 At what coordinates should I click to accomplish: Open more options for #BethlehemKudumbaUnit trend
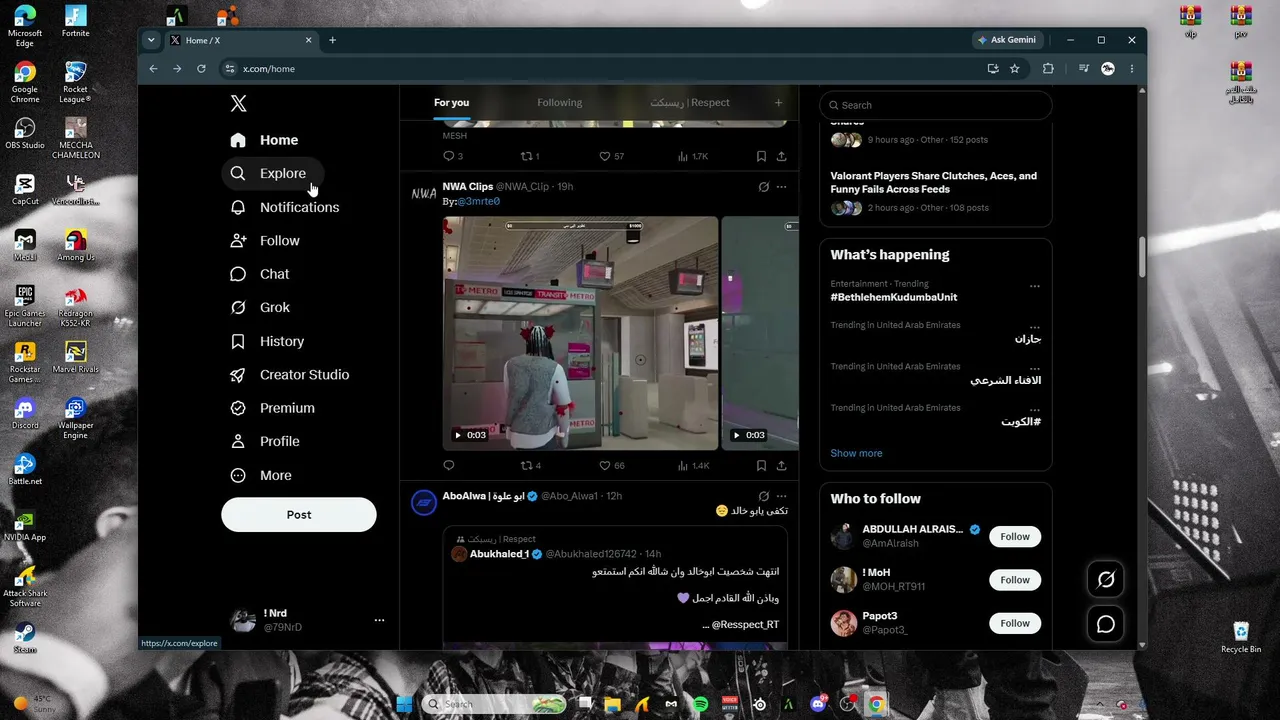tap(1035, 286)
